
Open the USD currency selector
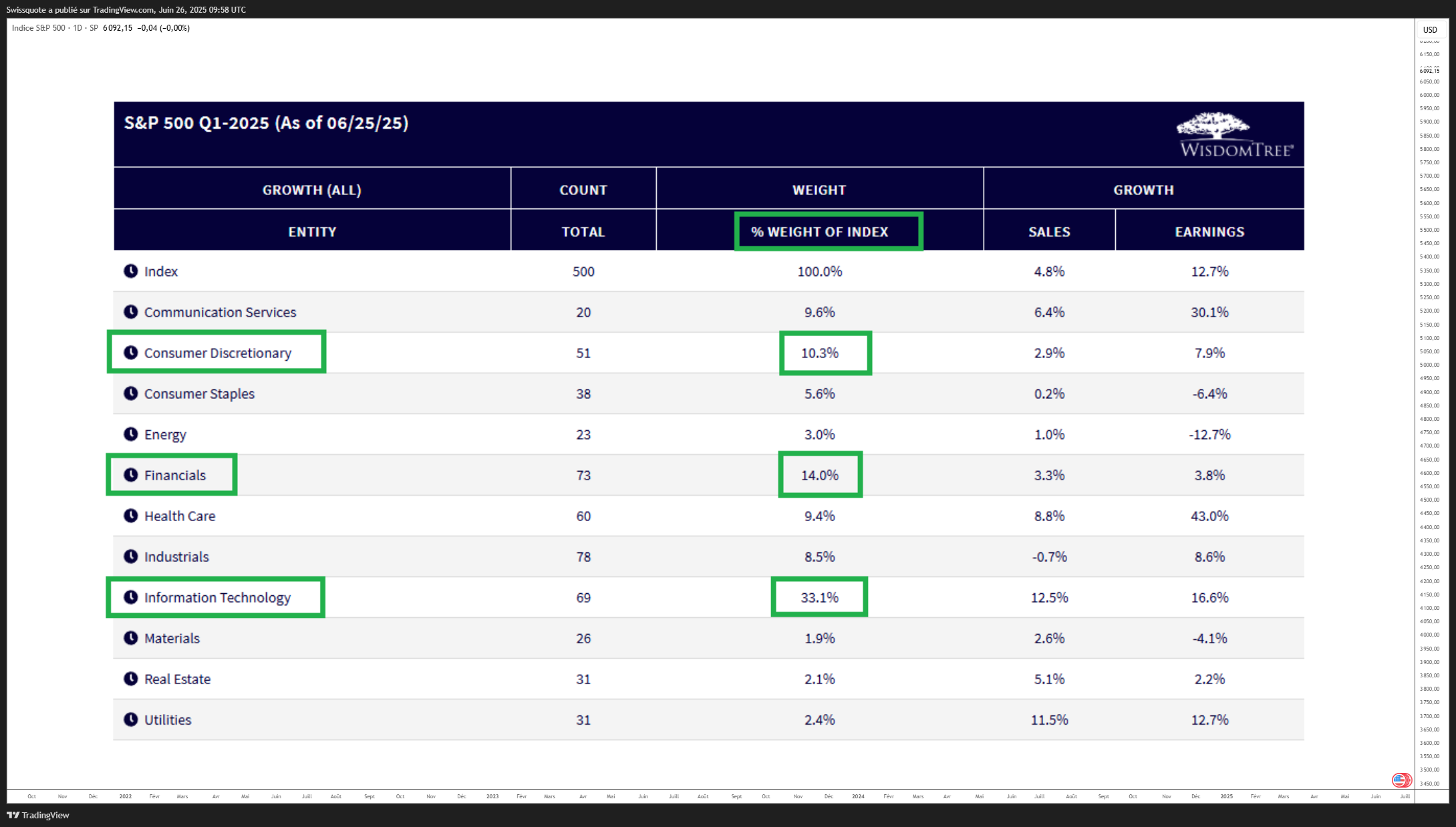coord(1430,29)
